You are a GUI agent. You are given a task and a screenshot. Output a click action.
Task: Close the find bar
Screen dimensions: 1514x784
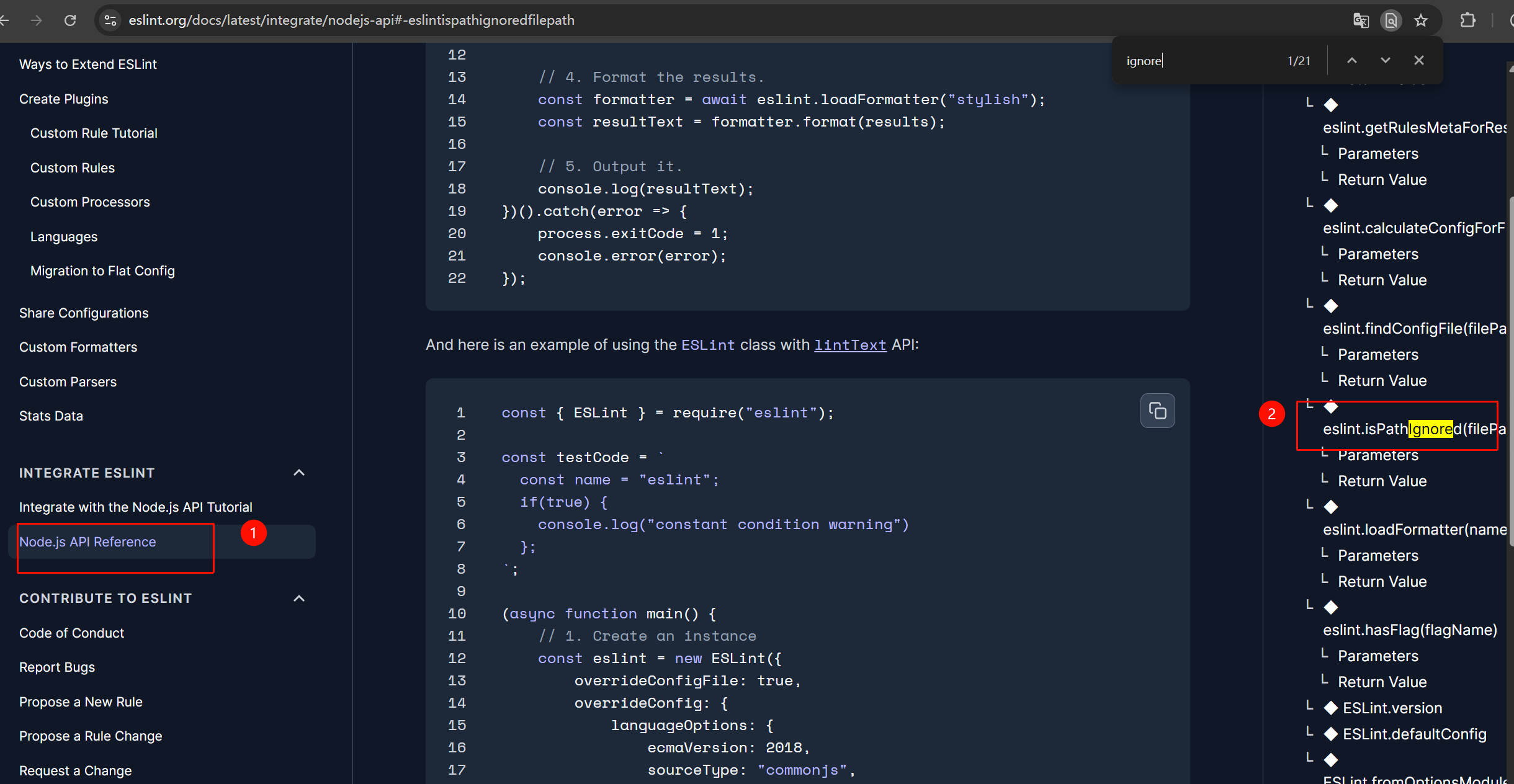[x=1419, y=60]
